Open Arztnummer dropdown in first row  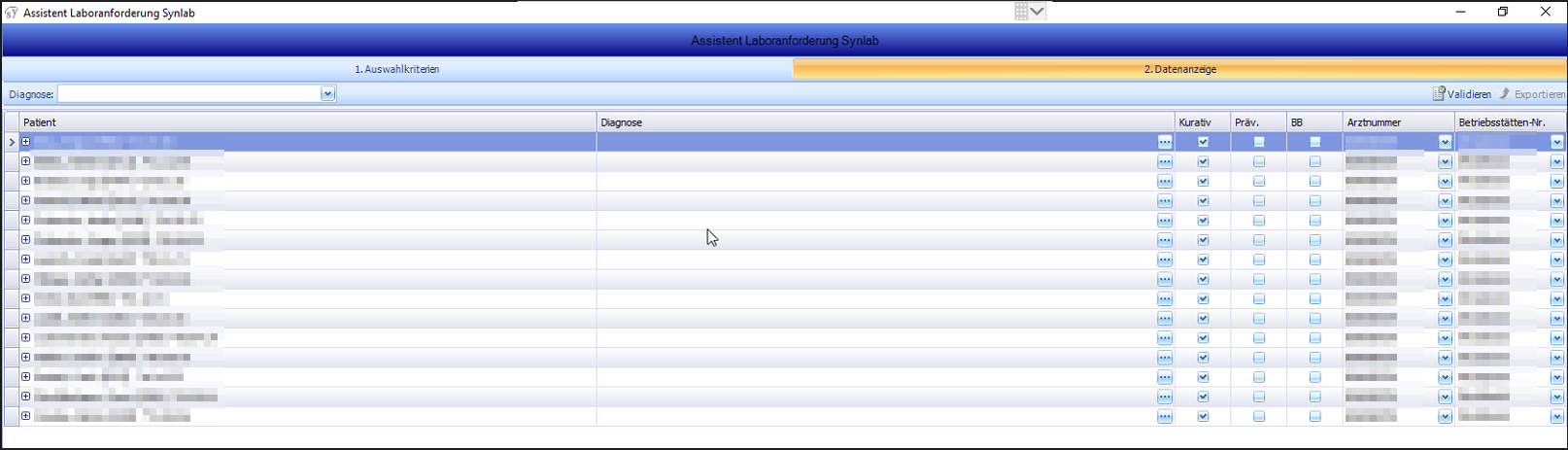(x=1445, y=142)
